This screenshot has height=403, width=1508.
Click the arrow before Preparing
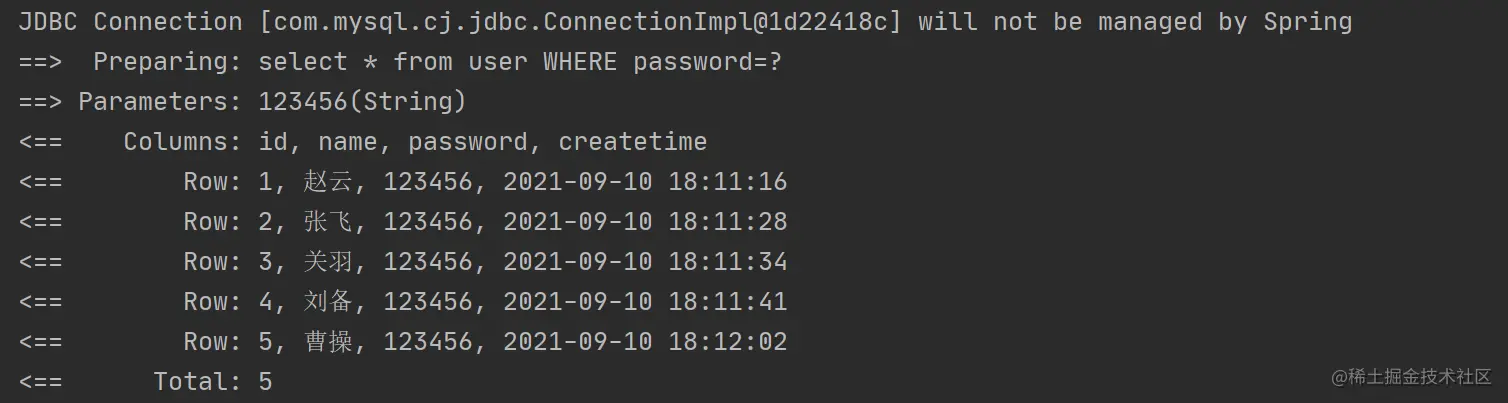pyautogui.click(x=40, y=62)
